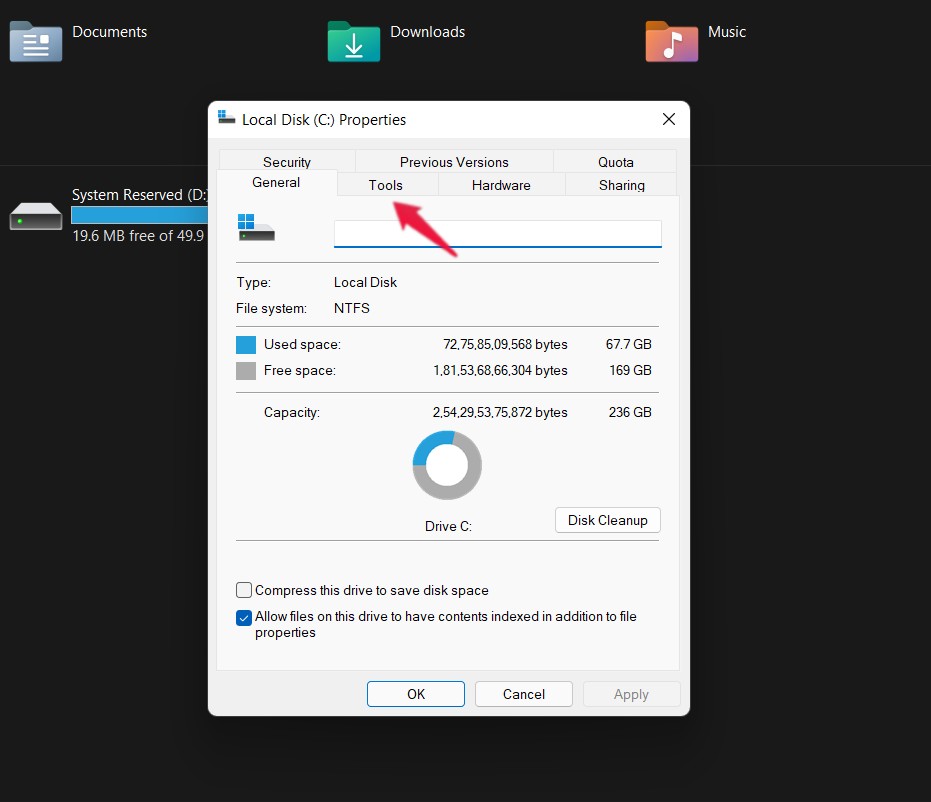Select the Quota tab

[615, 162]
